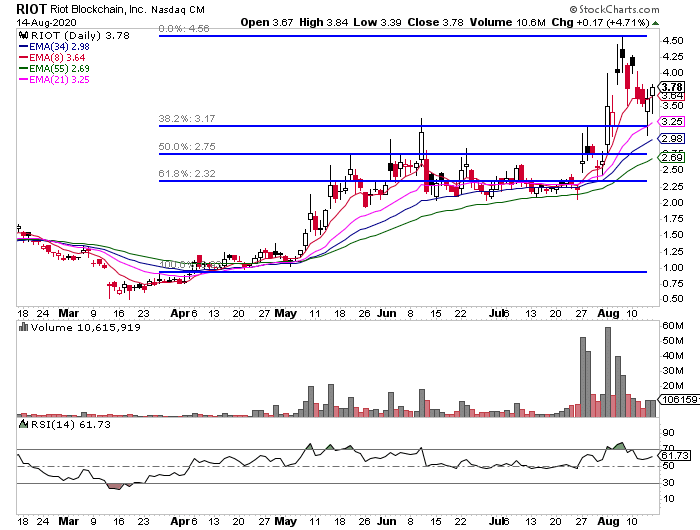Image resolution: width=700 pixels, height=530 pixels.
Task: Click the 0.50 price axis label
Action: [x=672, y=299]
